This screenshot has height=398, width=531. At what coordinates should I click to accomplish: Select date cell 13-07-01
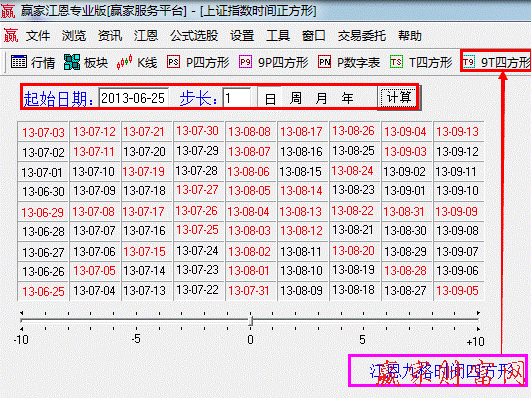(x=42, y=173)
